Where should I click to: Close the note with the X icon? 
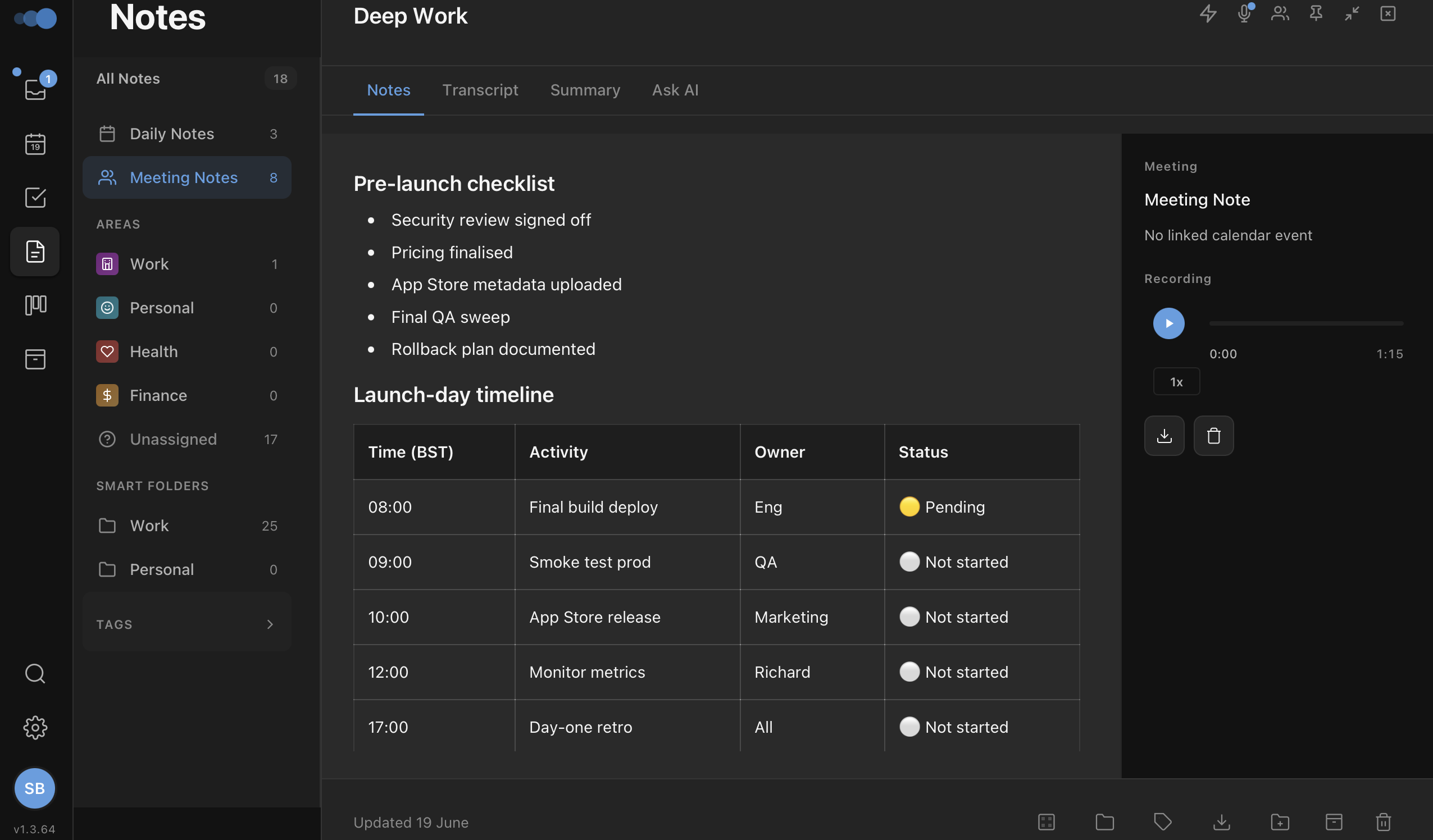coord(1388,13)
